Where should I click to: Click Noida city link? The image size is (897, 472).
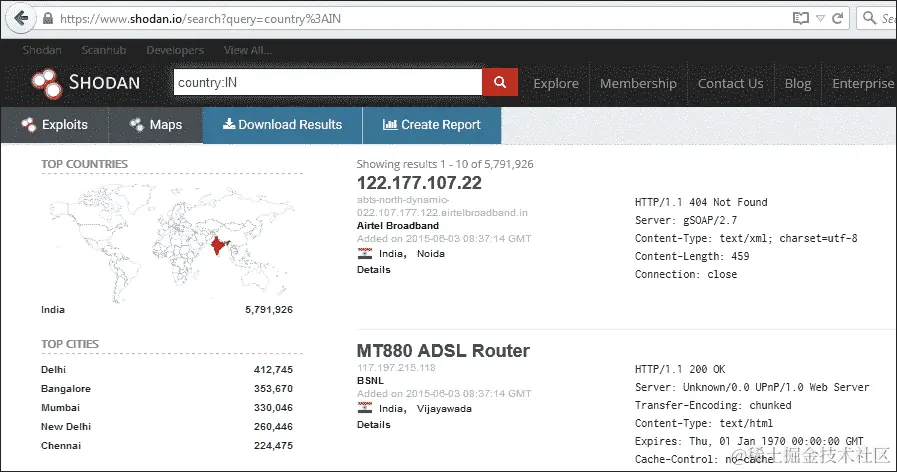pyautogui.click(x=431, y=253)
